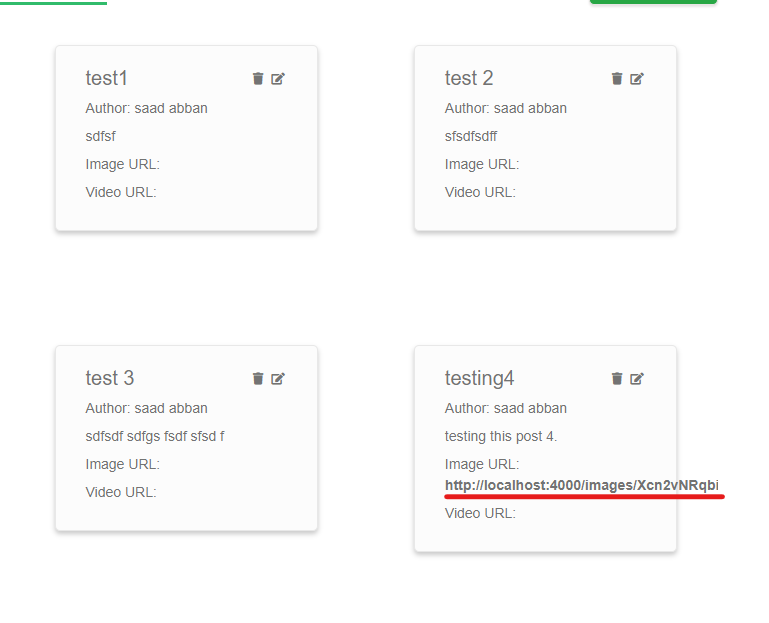Click Video URL label in test1 card

(x=121, y=192)
